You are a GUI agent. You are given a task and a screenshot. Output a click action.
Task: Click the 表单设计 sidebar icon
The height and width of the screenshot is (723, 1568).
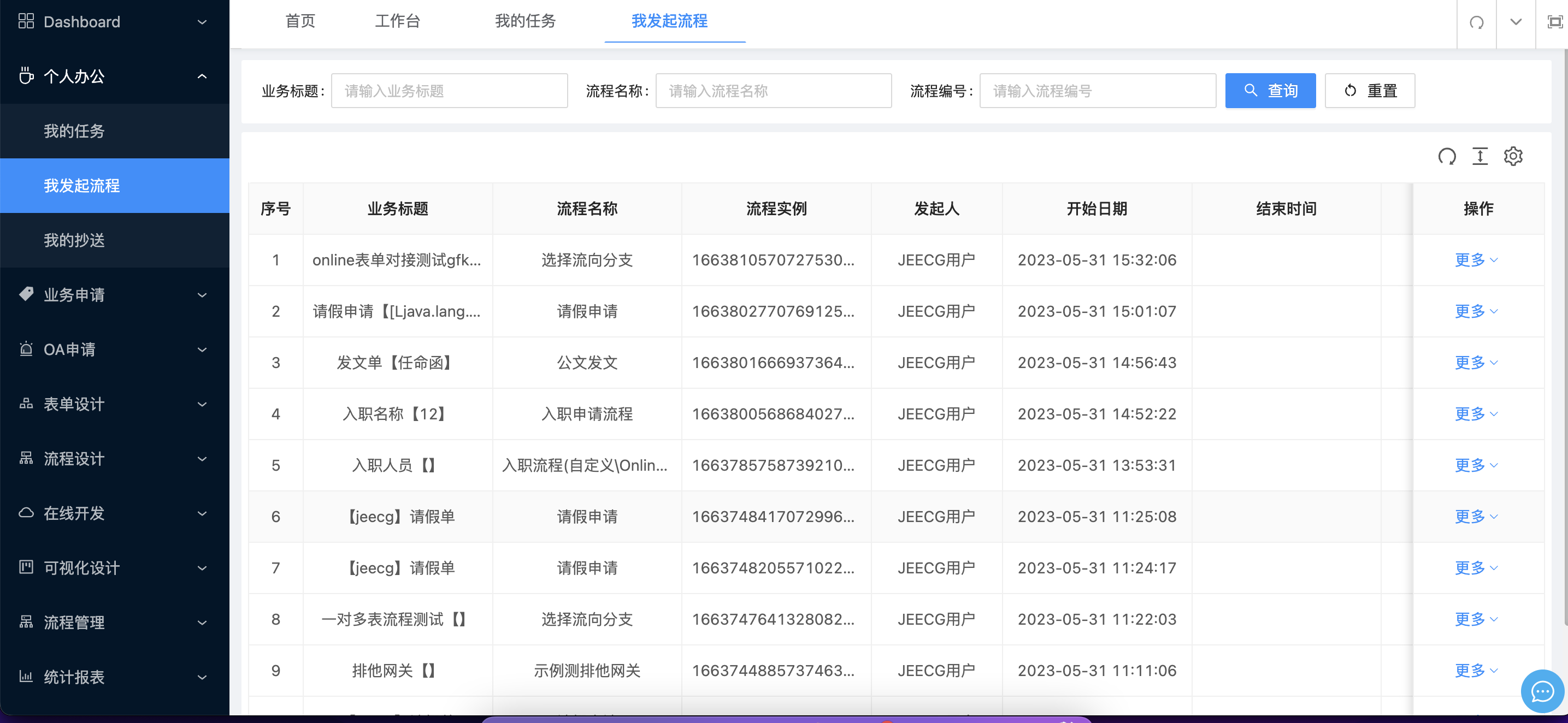26,404
